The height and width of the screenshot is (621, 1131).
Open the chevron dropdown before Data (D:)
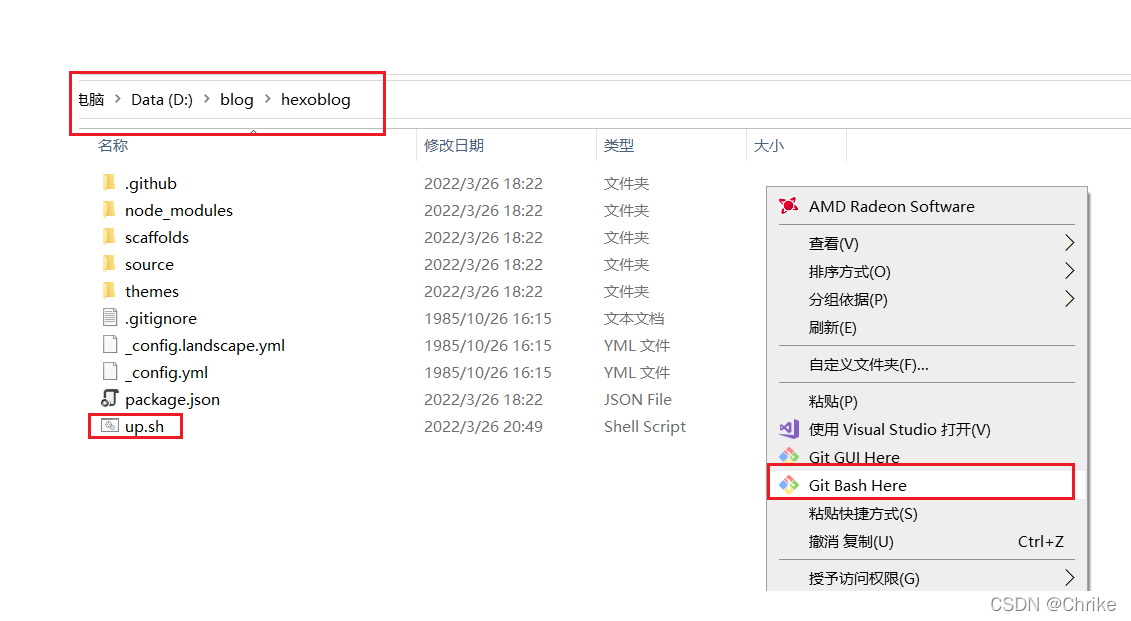point(118,98)
